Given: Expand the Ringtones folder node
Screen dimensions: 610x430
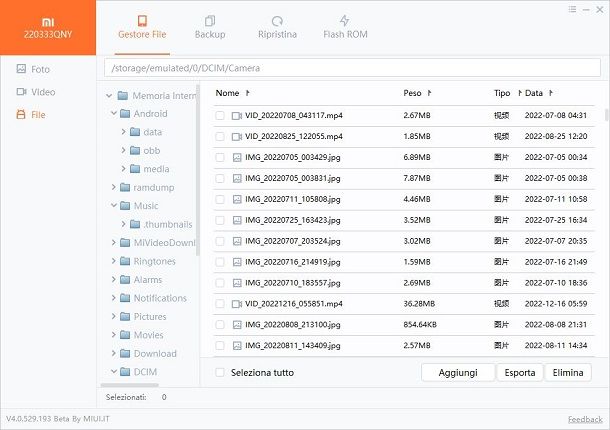Looking at the screenshot, I should [x=114, y=261].
